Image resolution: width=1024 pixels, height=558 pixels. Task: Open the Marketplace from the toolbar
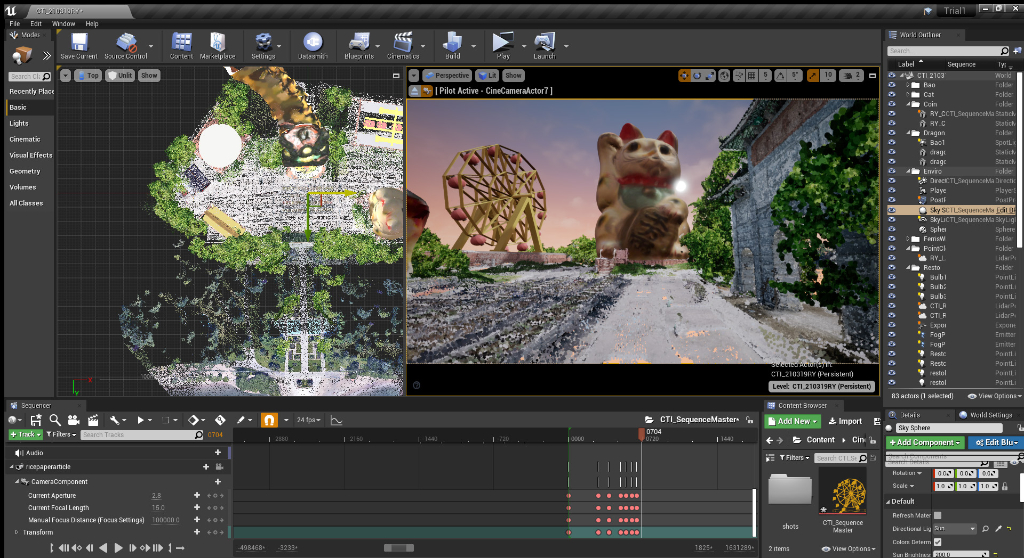(217, 43)
